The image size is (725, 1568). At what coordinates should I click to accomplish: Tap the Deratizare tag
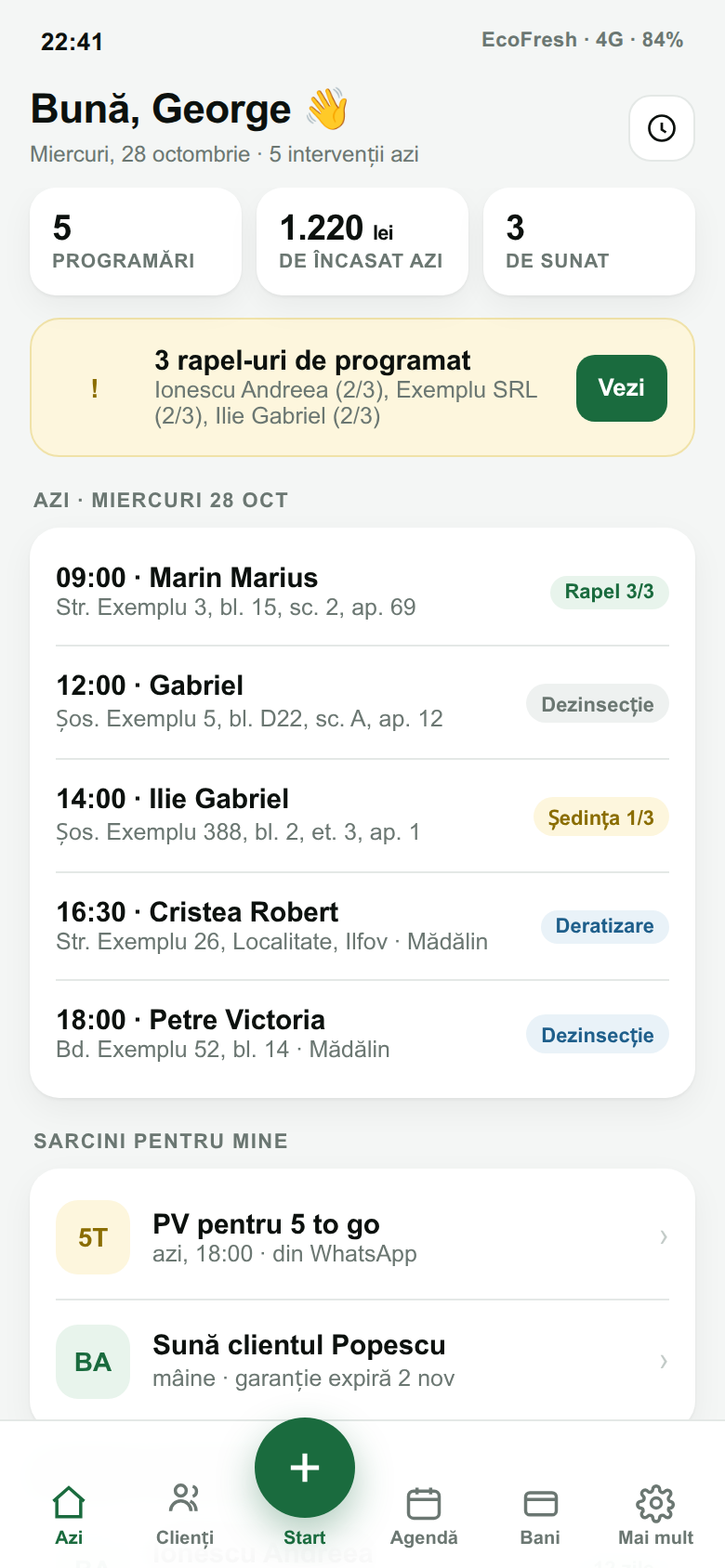tap(605, 926)
